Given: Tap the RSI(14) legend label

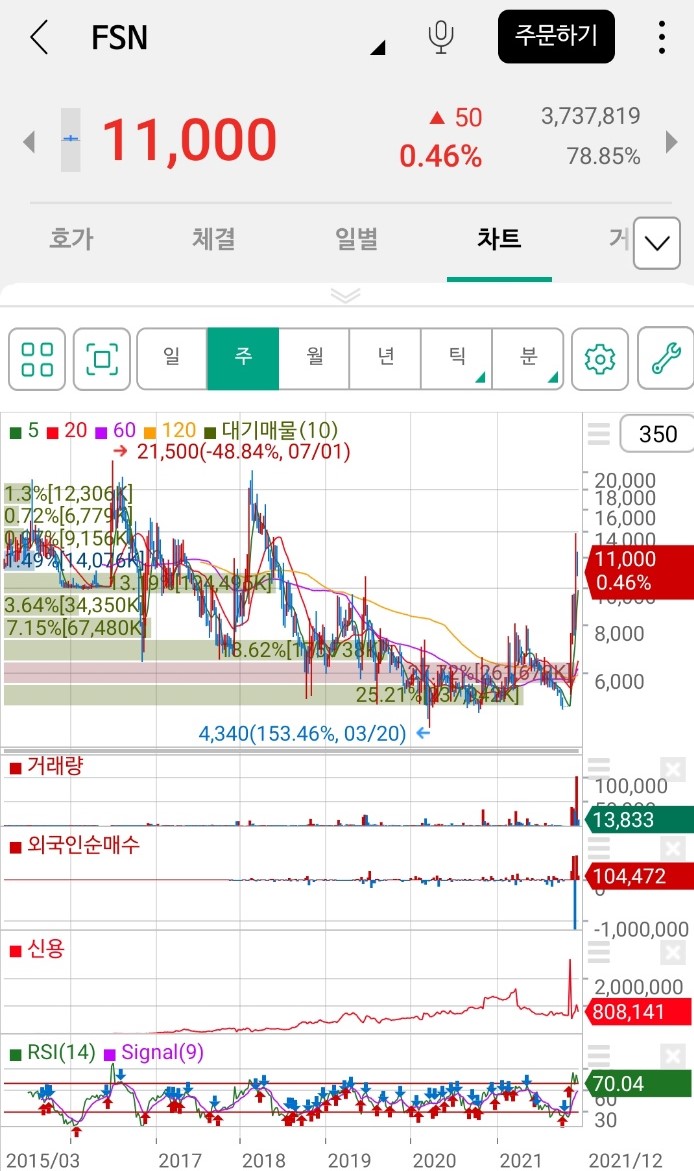Looking at the screenshot, I should (x=52, y=1052).
